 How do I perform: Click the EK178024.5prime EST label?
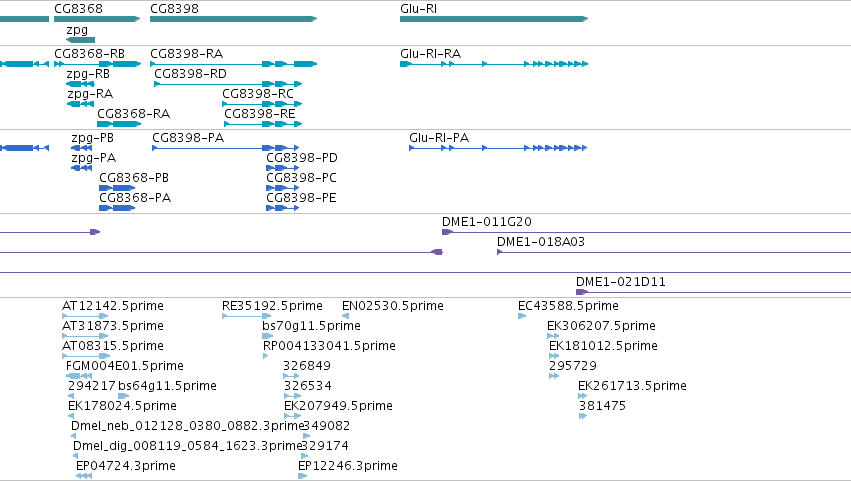(123, 407)
